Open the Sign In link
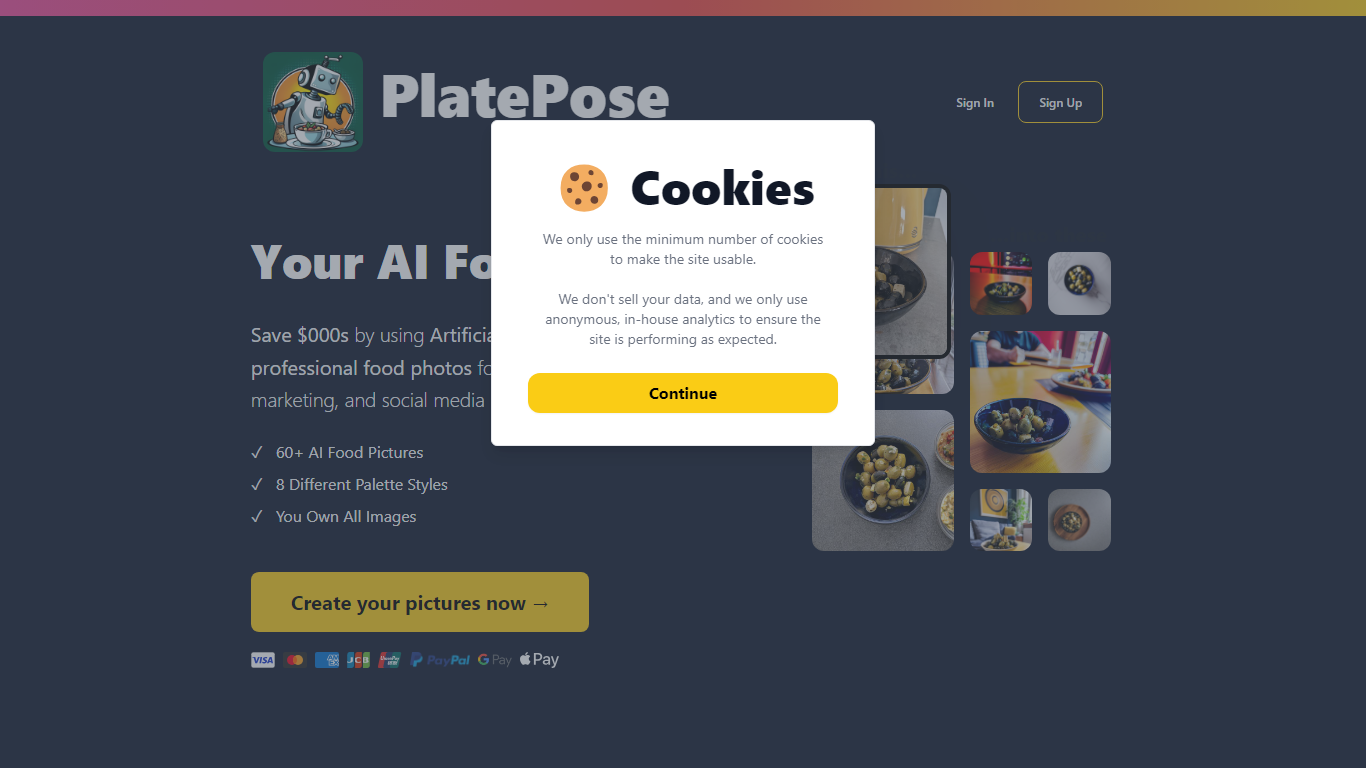Screen dimensions: 1366x768 [975, 103]
